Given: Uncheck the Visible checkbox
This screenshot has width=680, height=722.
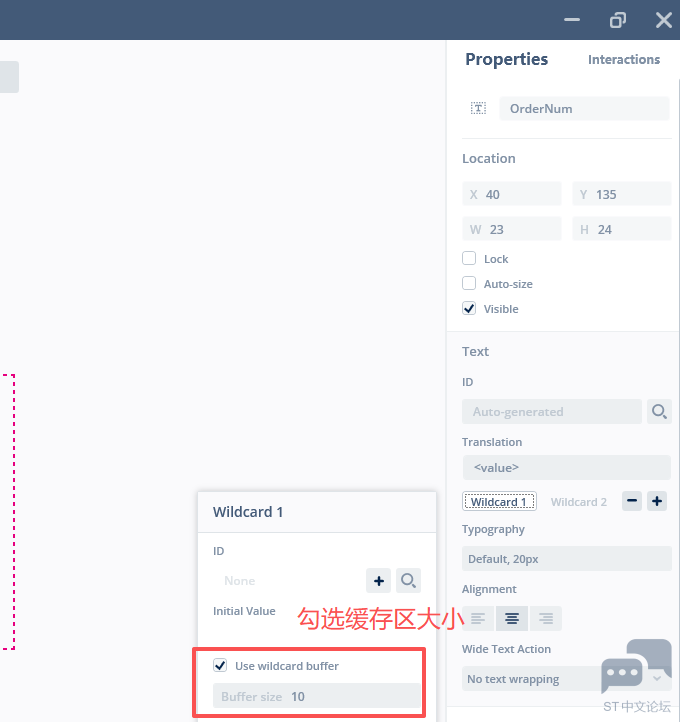Looking at the screenshot, I should click(x=469, y=308).
